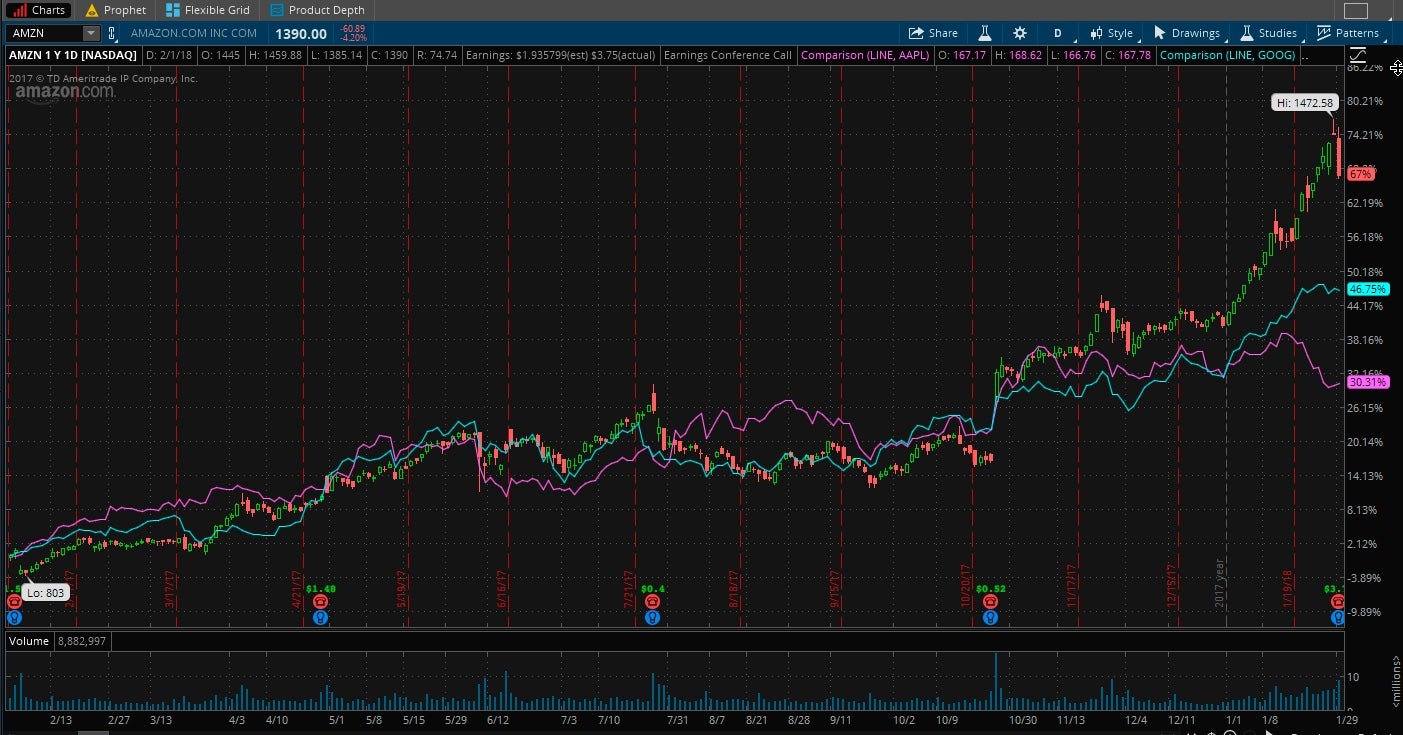
Task: Open the Style menu
Action: (1112, 33)
